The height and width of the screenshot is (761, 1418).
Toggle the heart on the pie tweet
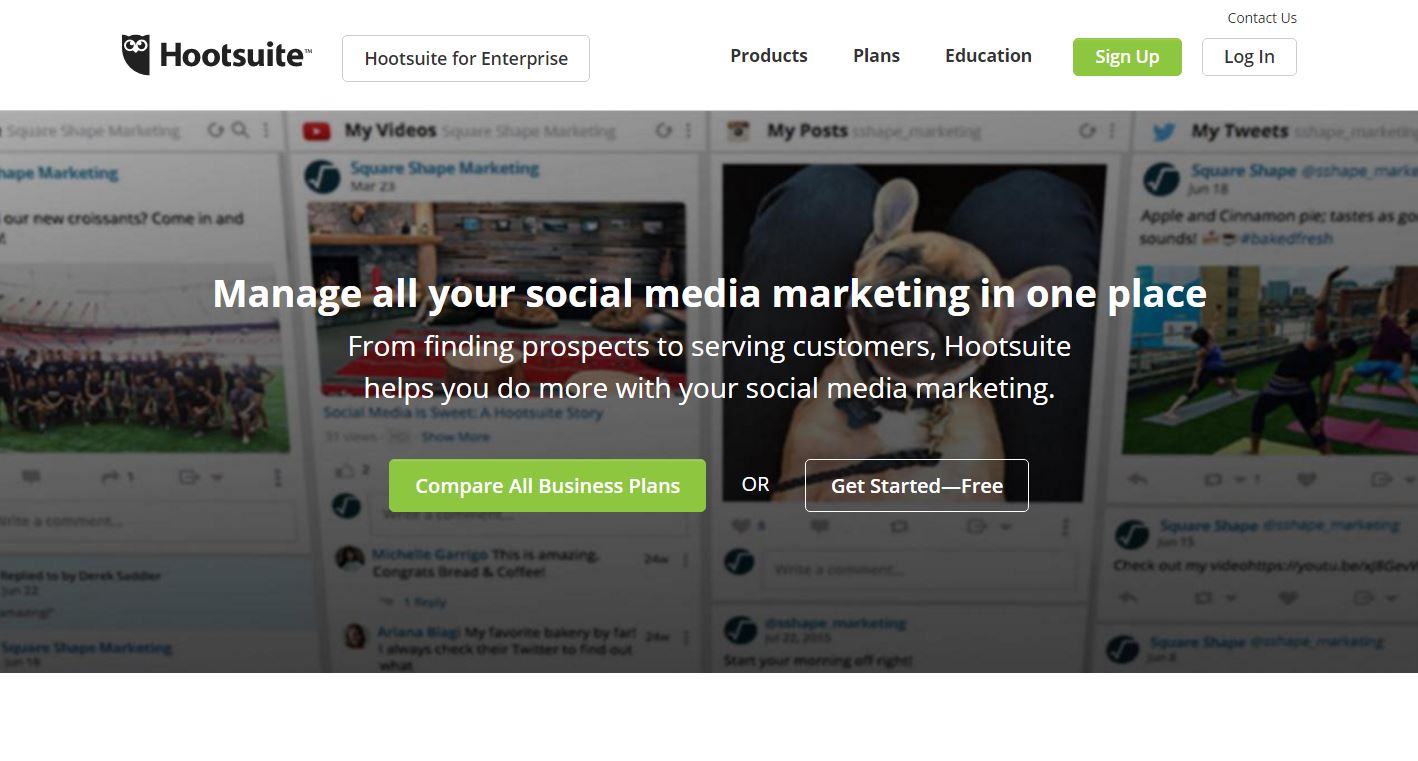(x=1305, y=480)
